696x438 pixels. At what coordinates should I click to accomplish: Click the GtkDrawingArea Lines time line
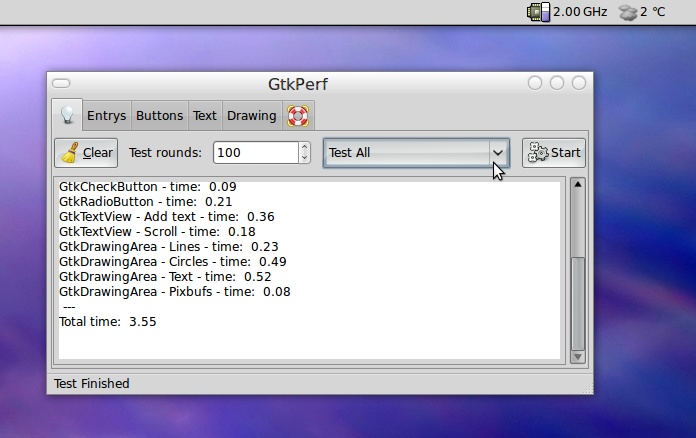[x=169, y=247]
